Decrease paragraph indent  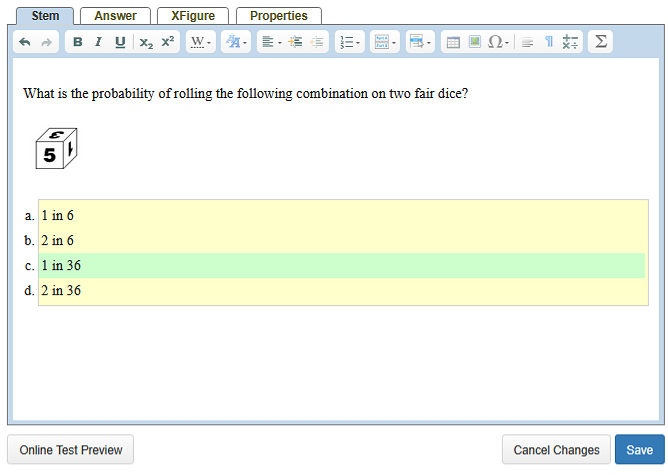(317, 42)
